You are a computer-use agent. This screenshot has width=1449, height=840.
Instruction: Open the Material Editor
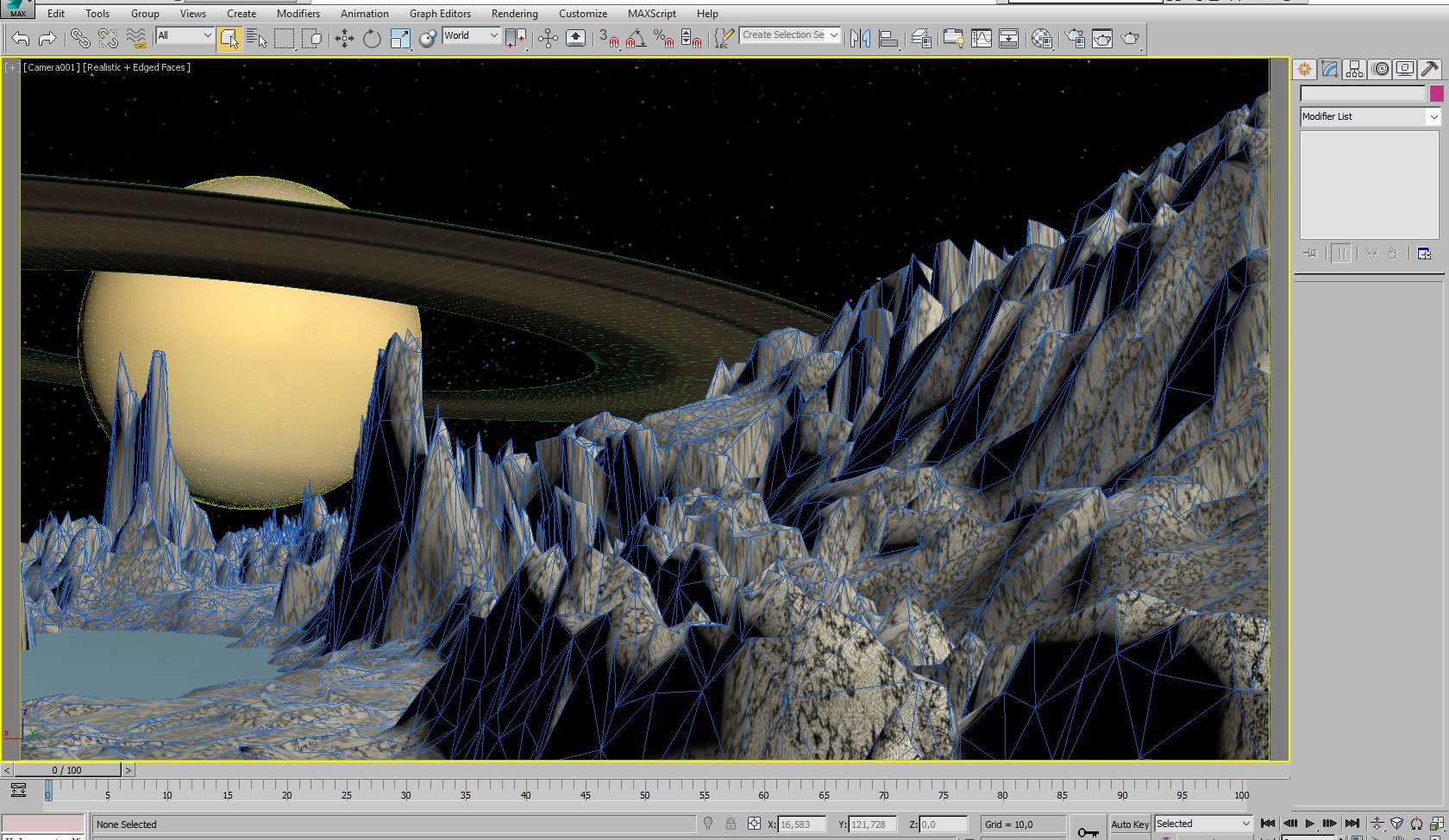click(x=1041, y=38)
